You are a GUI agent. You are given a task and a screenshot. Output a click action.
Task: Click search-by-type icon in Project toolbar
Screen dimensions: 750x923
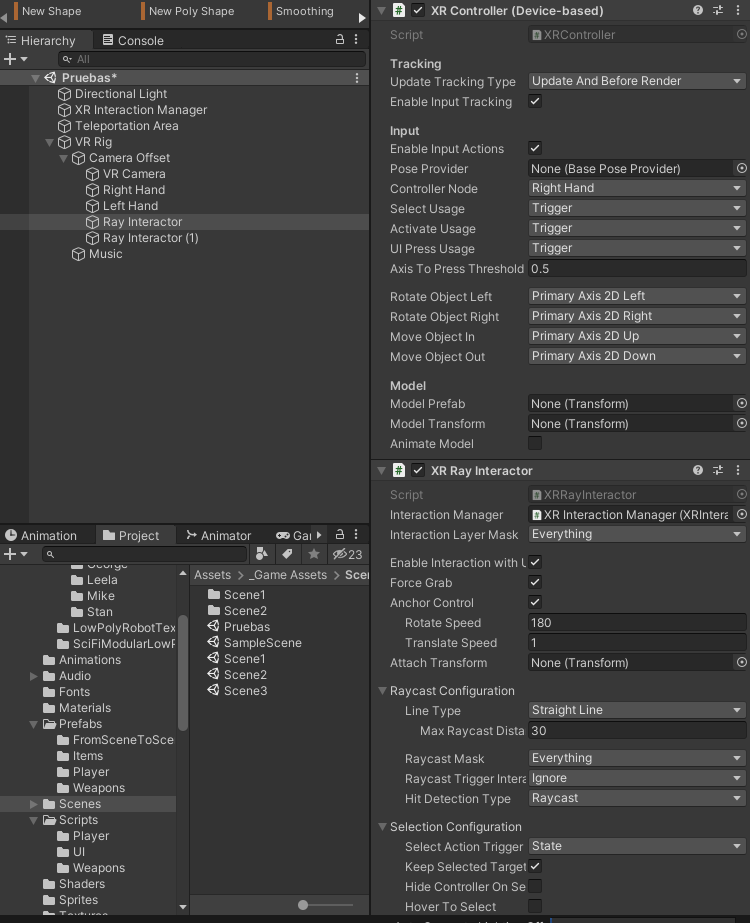click(261, 554)
